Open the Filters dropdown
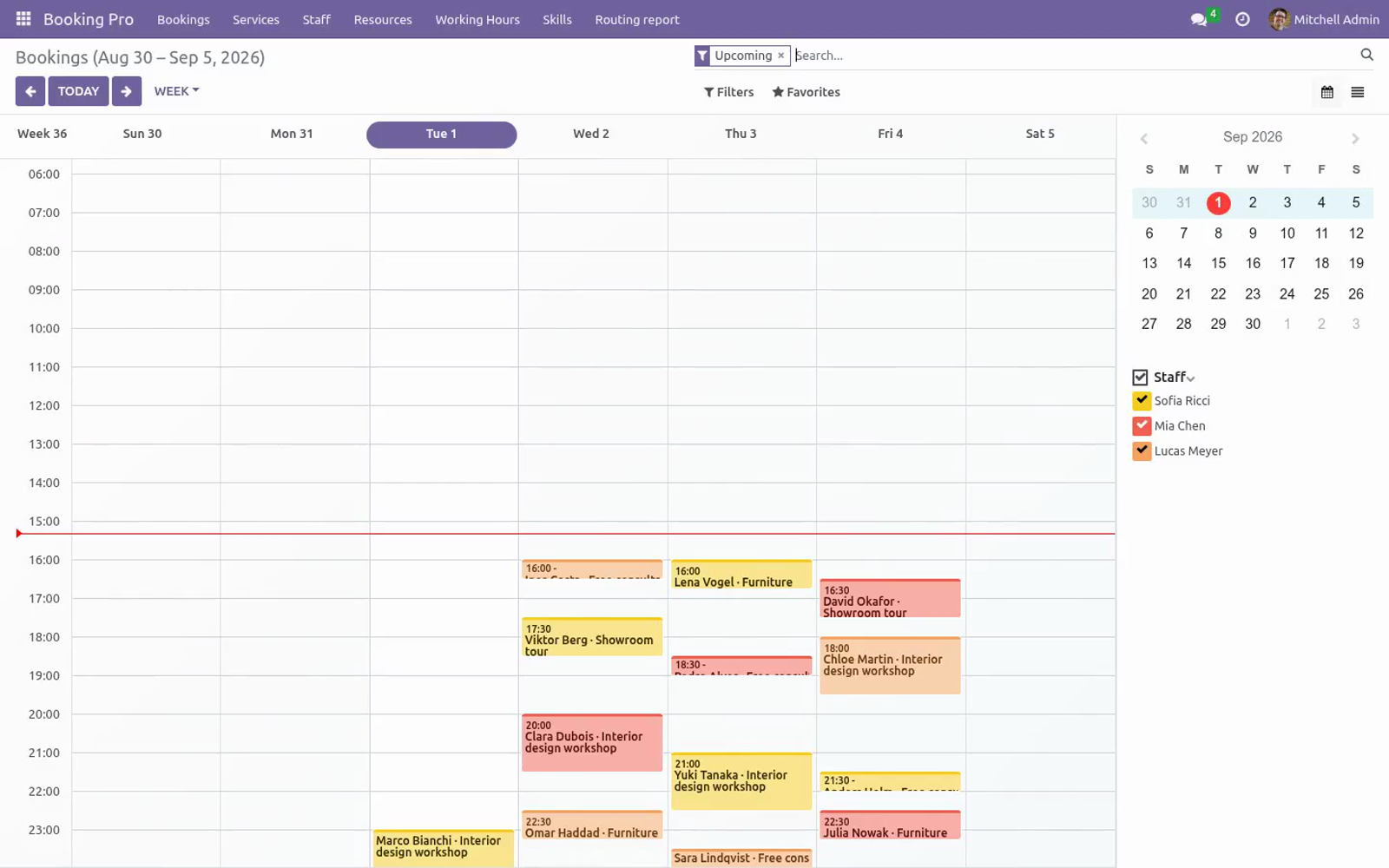 tap(728, 92)
